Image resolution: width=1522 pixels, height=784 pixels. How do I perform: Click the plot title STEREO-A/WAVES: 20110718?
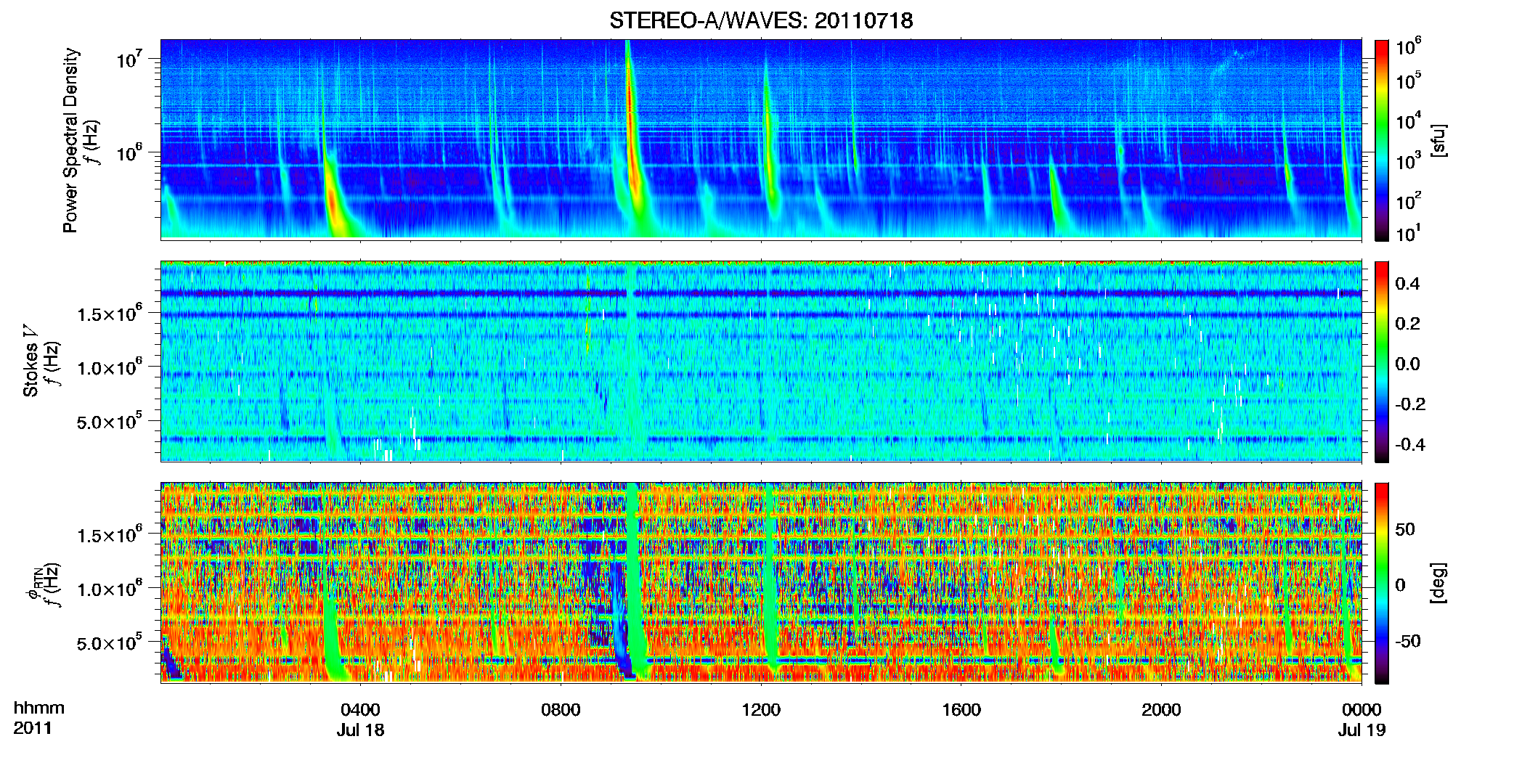tap(761, 20)
